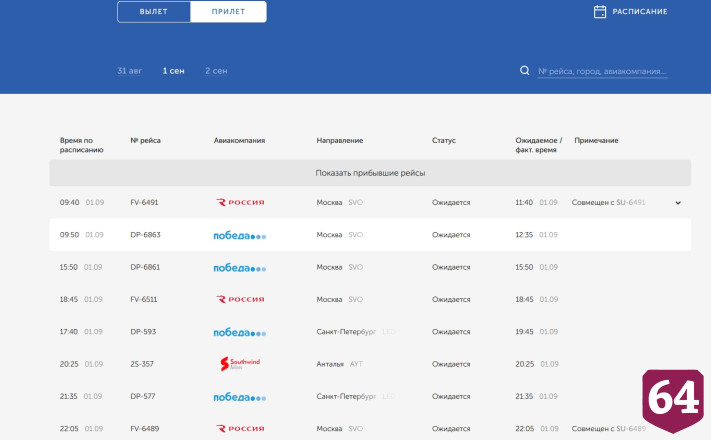Image resolution: width=711 pixels, height=440 pixels.
Task: Select flight number DP-577
Action: pos(142,396)
